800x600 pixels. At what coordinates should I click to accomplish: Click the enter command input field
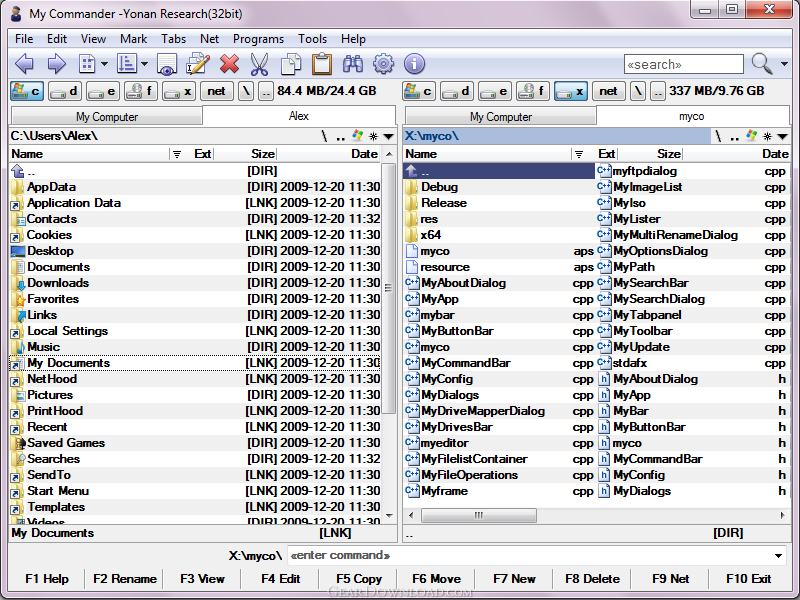pos(531,556)
